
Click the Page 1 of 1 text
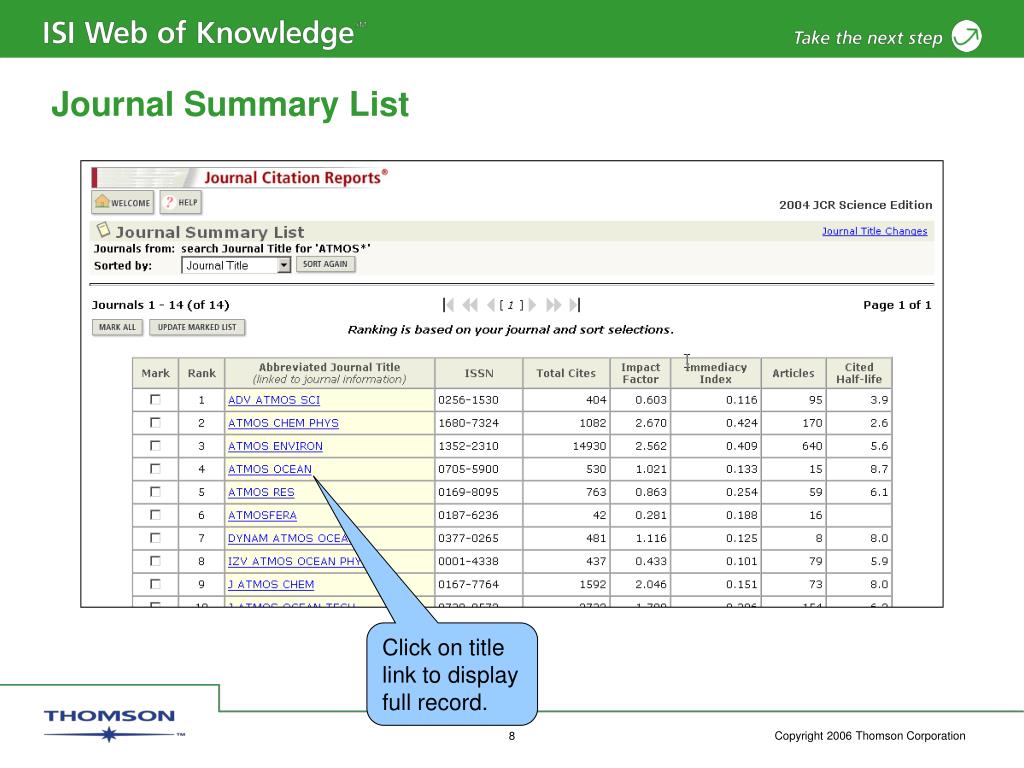coord(897,305)
